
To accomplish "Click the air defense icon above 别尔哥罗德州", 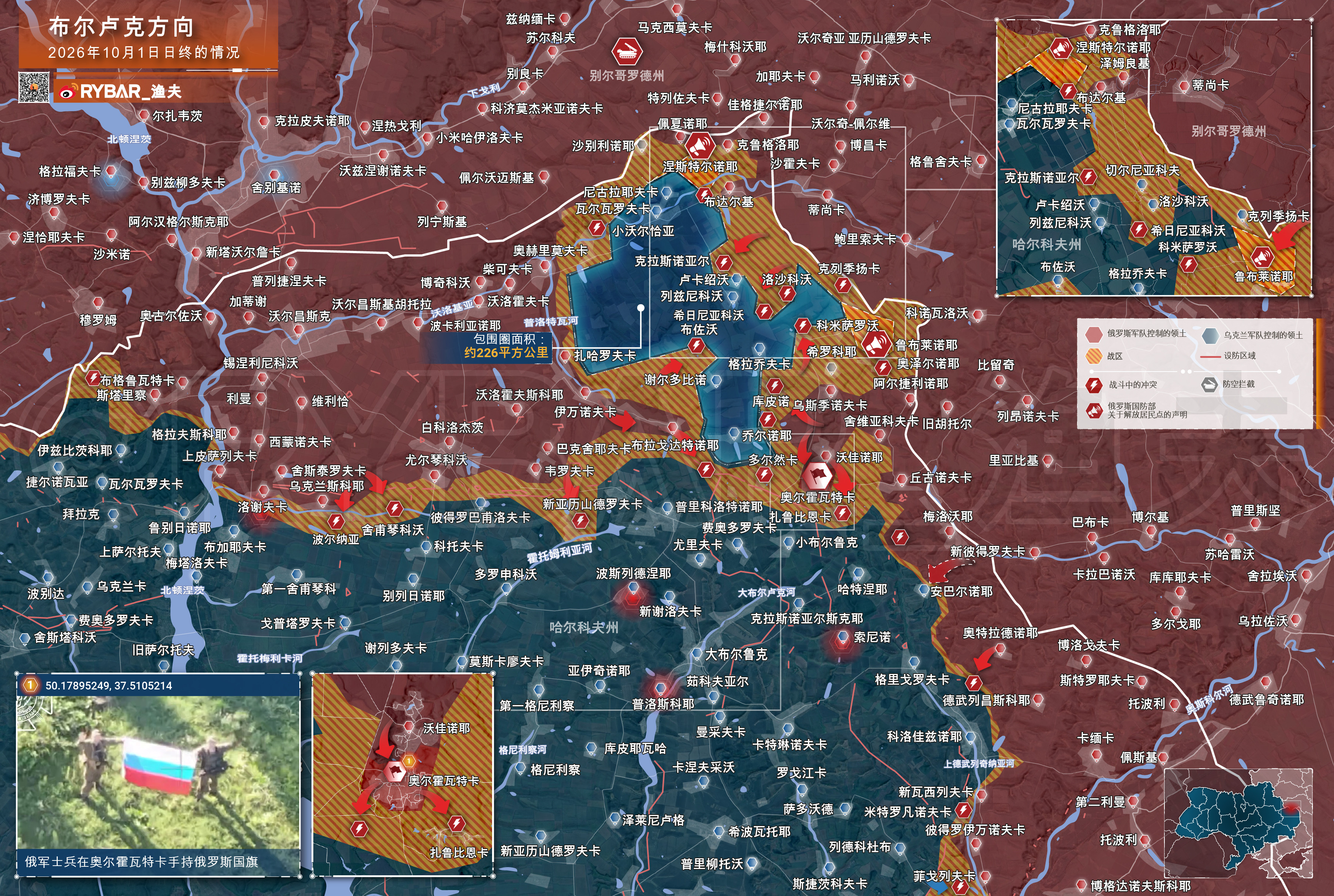I will point(627,52).
